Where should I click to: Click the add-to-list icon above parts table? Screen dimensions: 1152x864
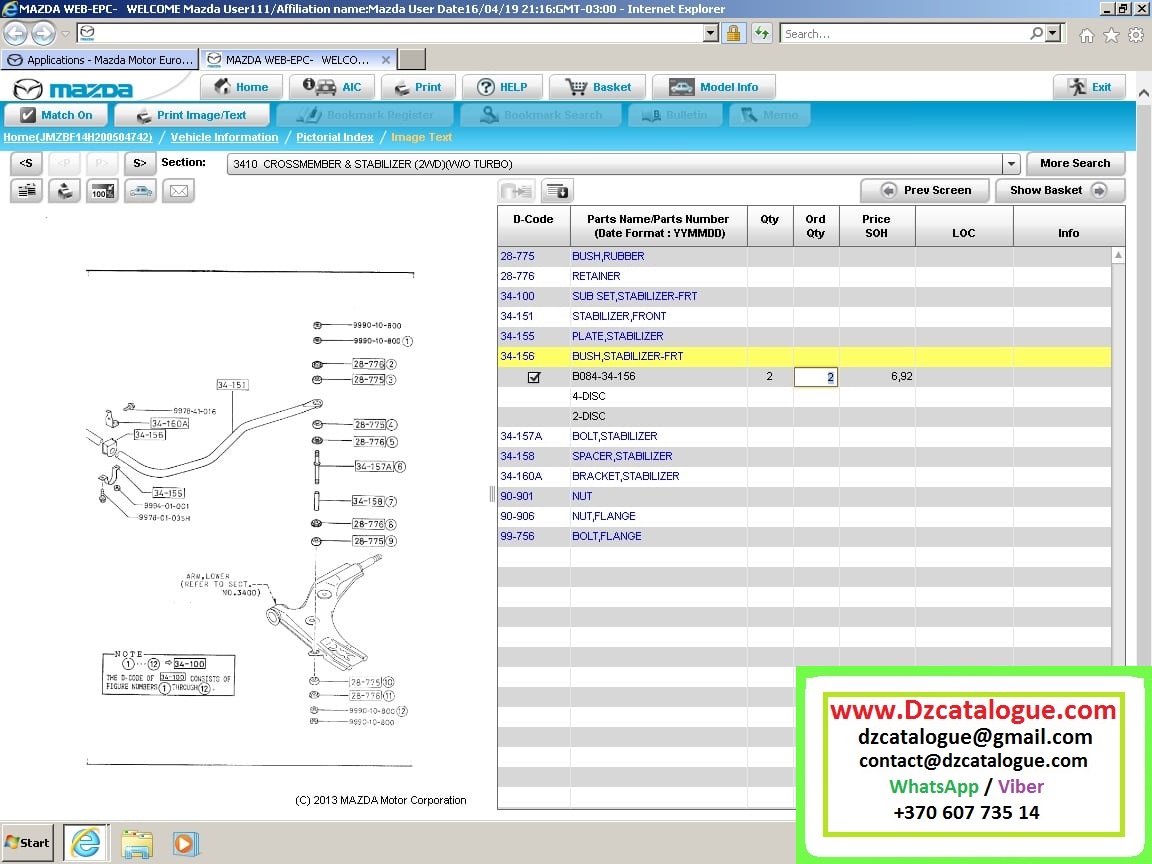pos(558,191)
